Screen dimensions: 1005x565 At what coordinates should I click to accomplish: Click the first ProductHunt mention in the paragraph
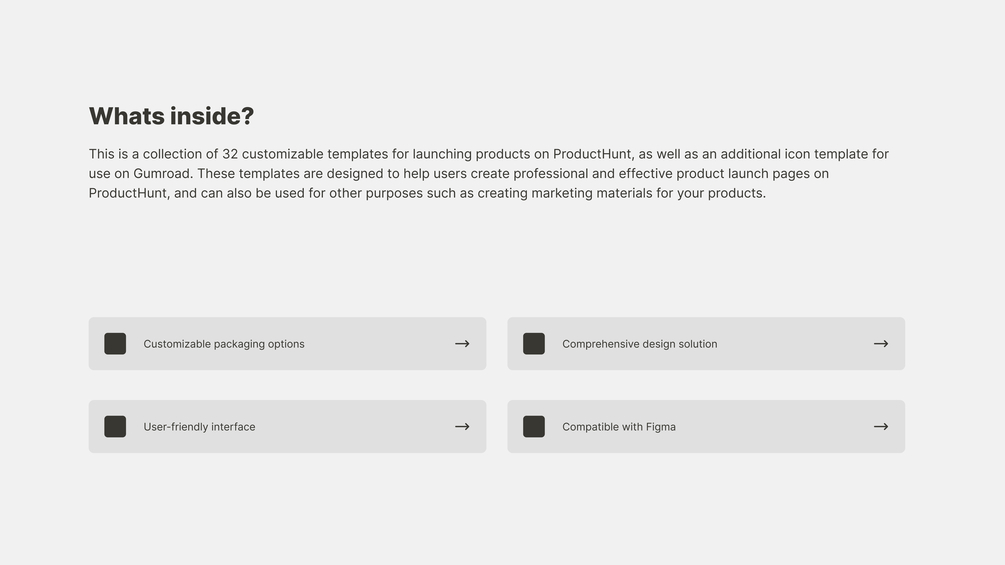tap(593, 154)
